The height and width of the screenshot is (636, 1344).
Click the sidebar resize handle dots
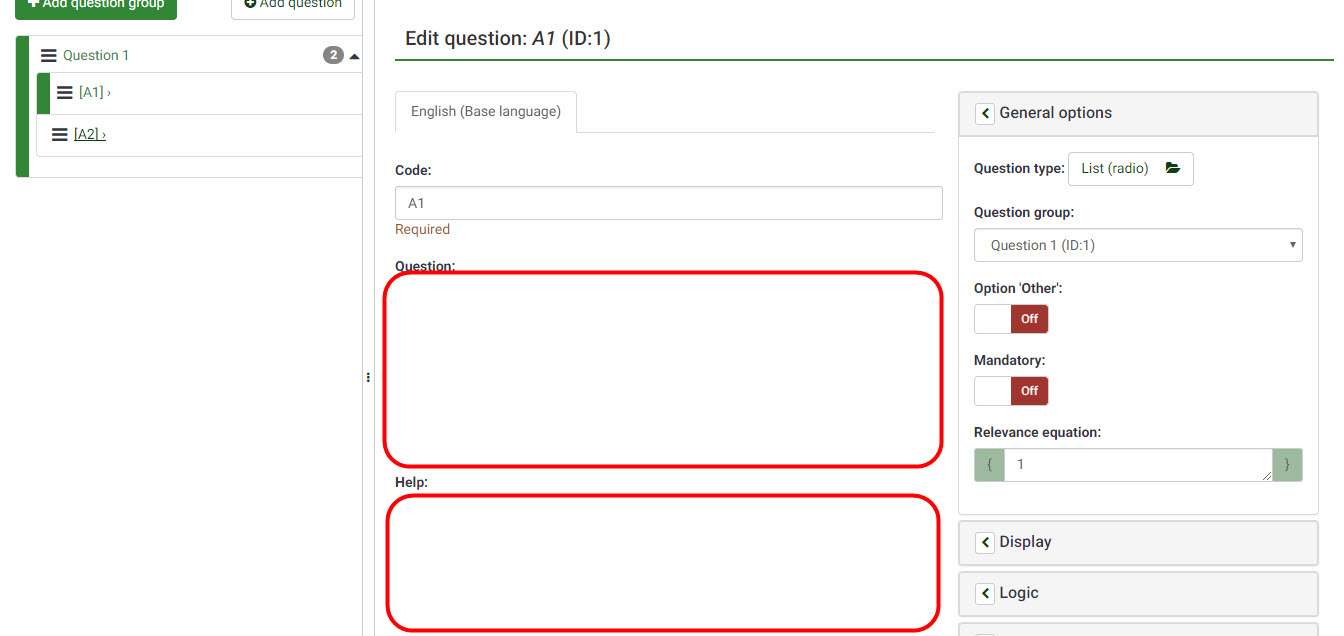pyautogui.click(x=368, y=377)
